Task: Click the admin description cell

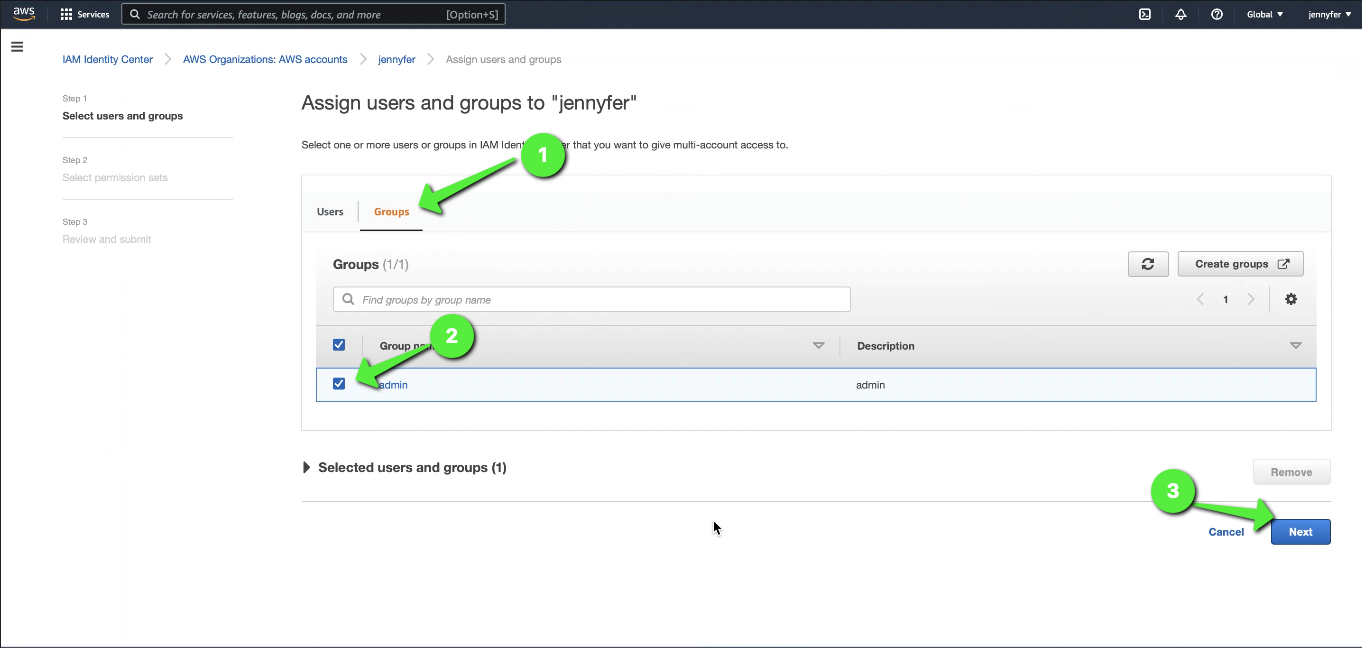Action: [870, 385]
